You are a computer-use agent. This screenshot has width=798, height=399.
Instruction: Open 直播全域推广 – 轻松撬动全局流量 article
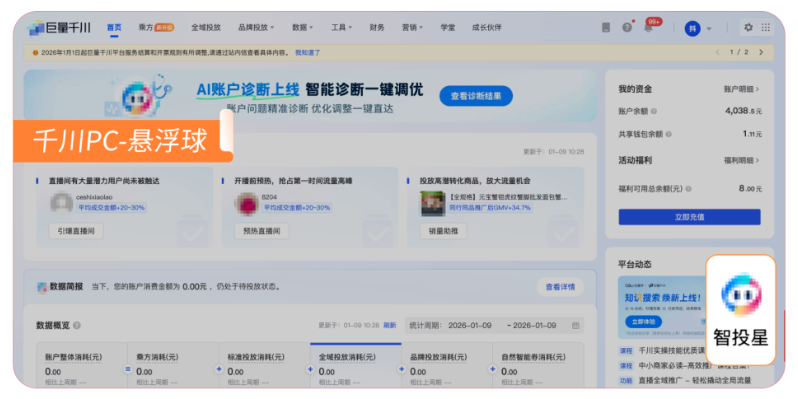click(695, 380)
